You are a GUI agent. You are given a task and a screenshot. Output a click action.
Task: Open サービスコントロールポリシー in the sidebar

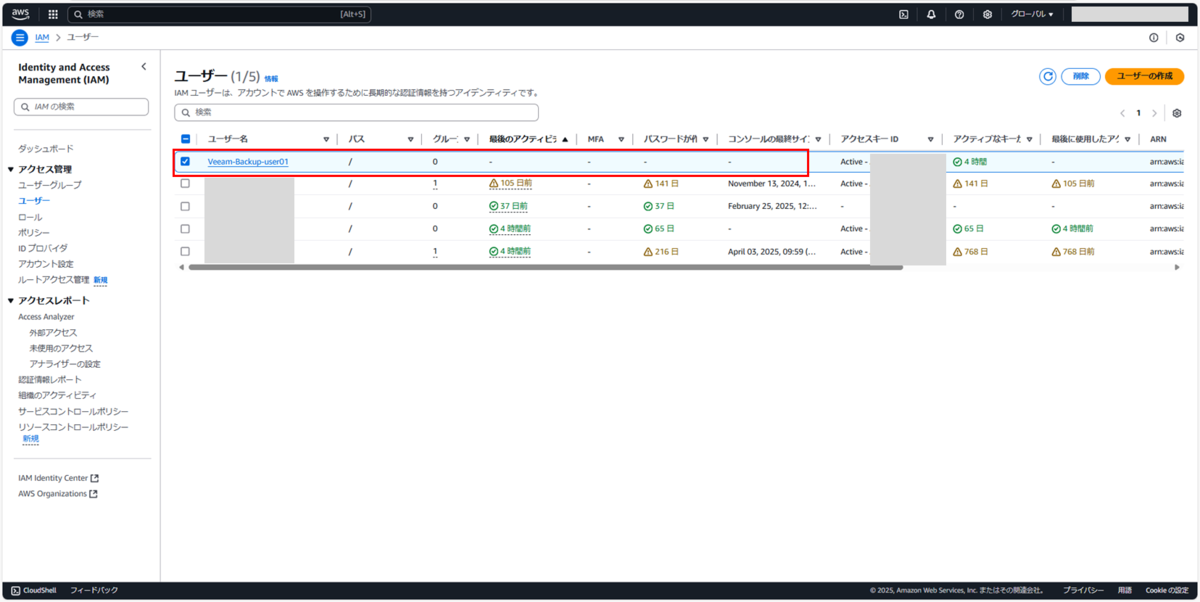pyautogui.click(x=73, y=411)
